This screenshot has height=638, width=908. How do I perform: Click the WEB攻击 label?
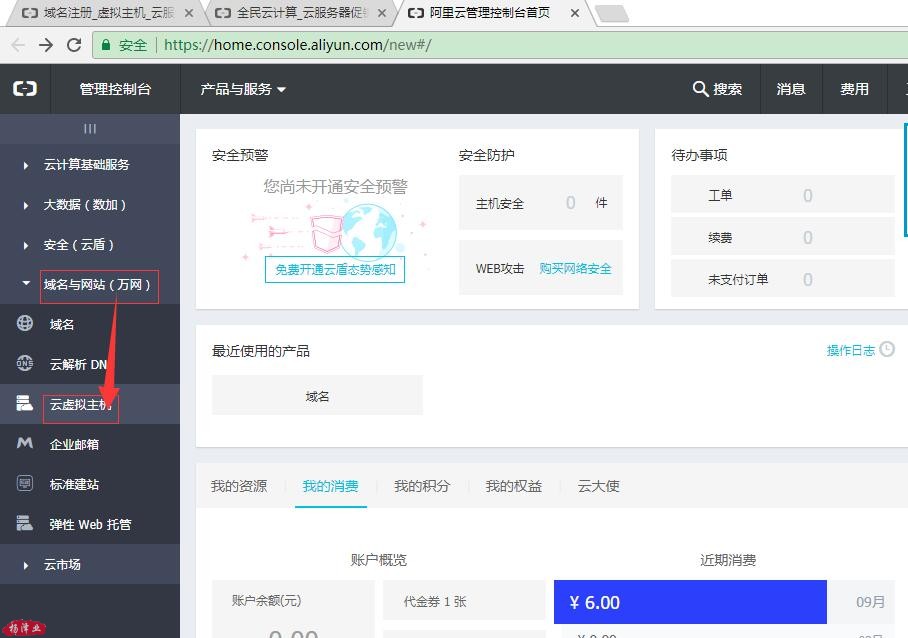coord(500,268)
